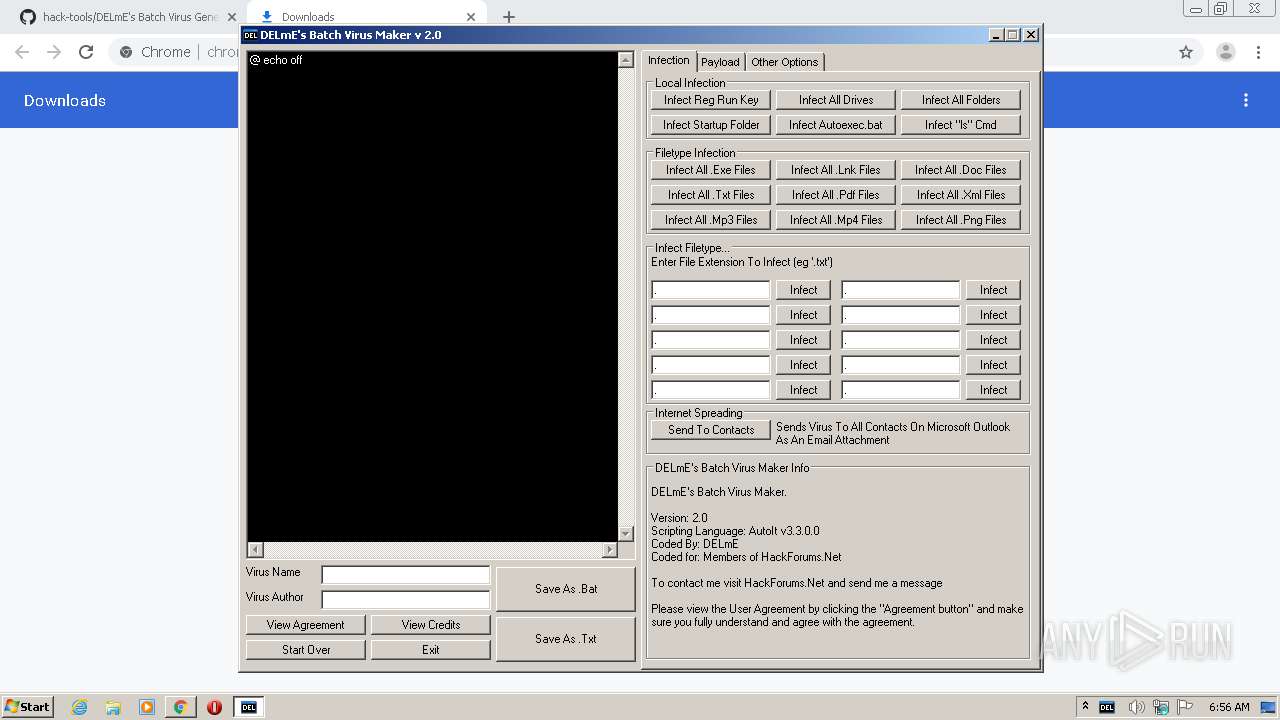Image resolution: width=1280 pixels, height=720 pixels.
Task: Click the taskbar clock showing 6:56 AM
Action: 1229,707
